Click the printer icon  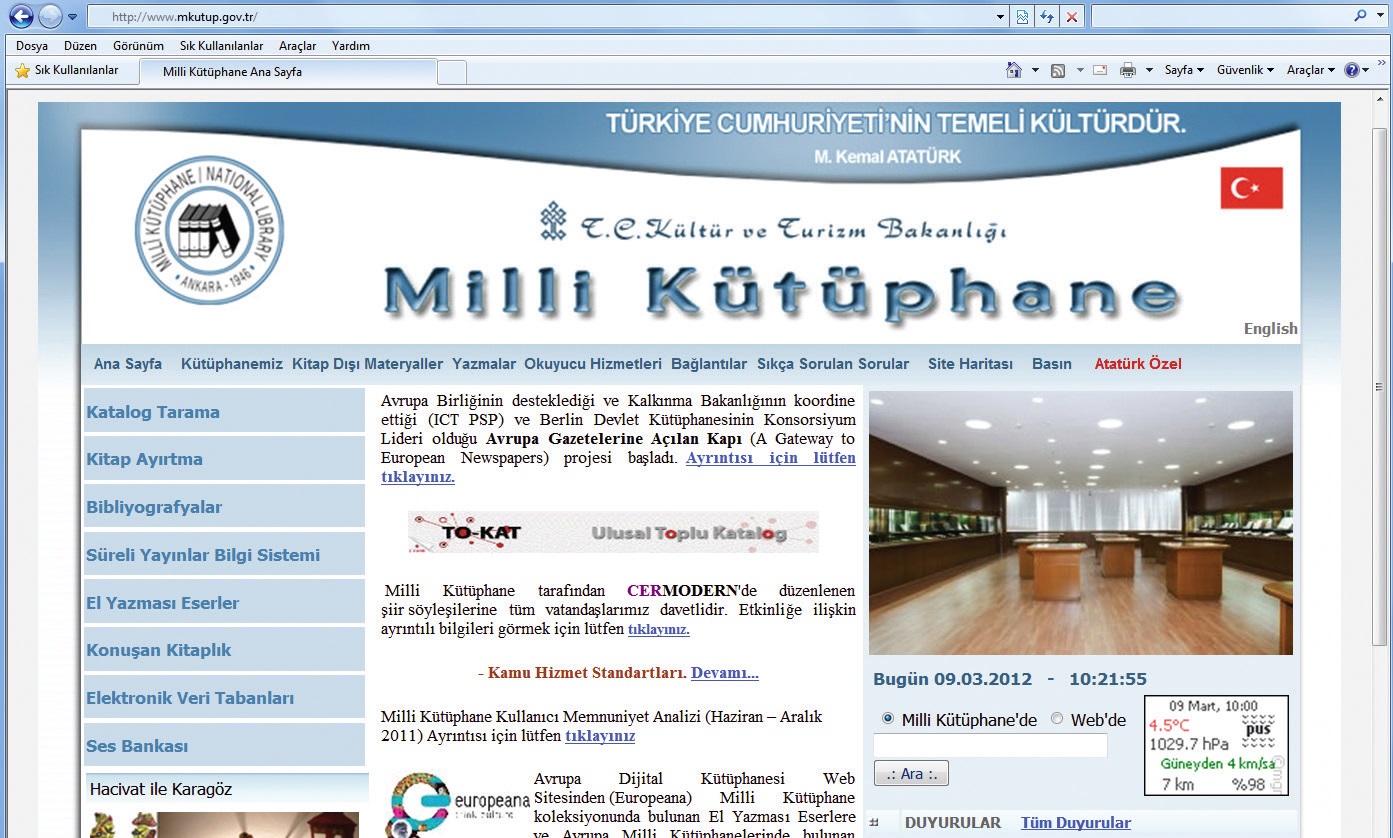[1128, 70]
